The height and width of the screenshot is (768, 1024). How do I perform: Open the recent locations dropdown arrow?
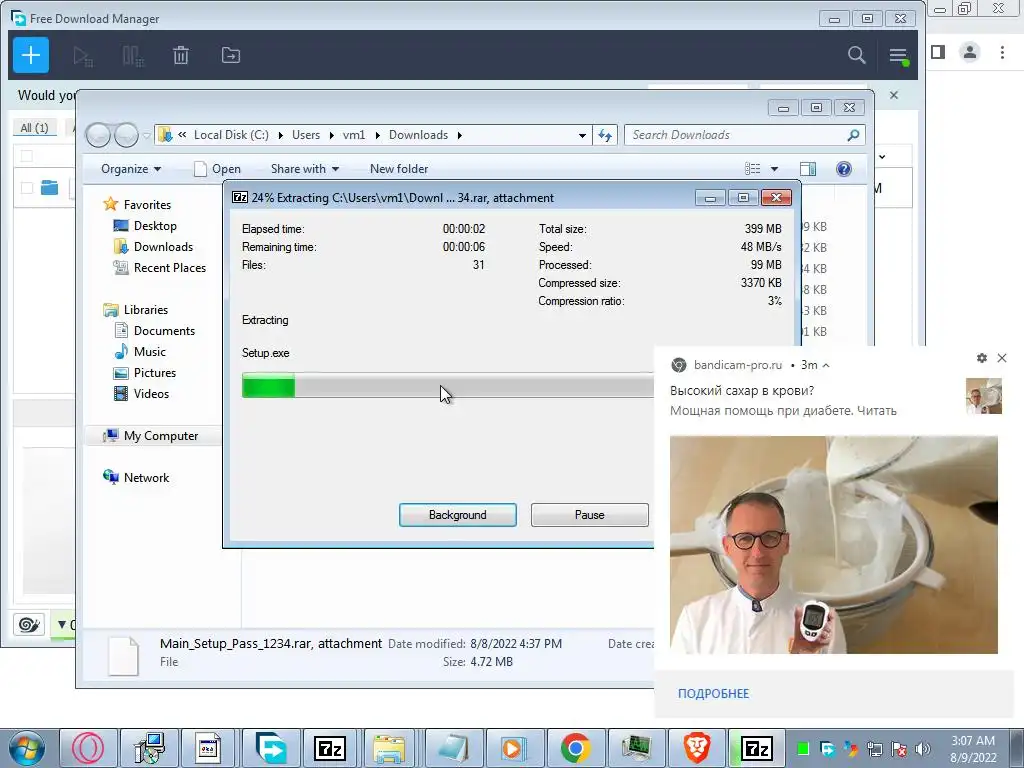point(146,135)
